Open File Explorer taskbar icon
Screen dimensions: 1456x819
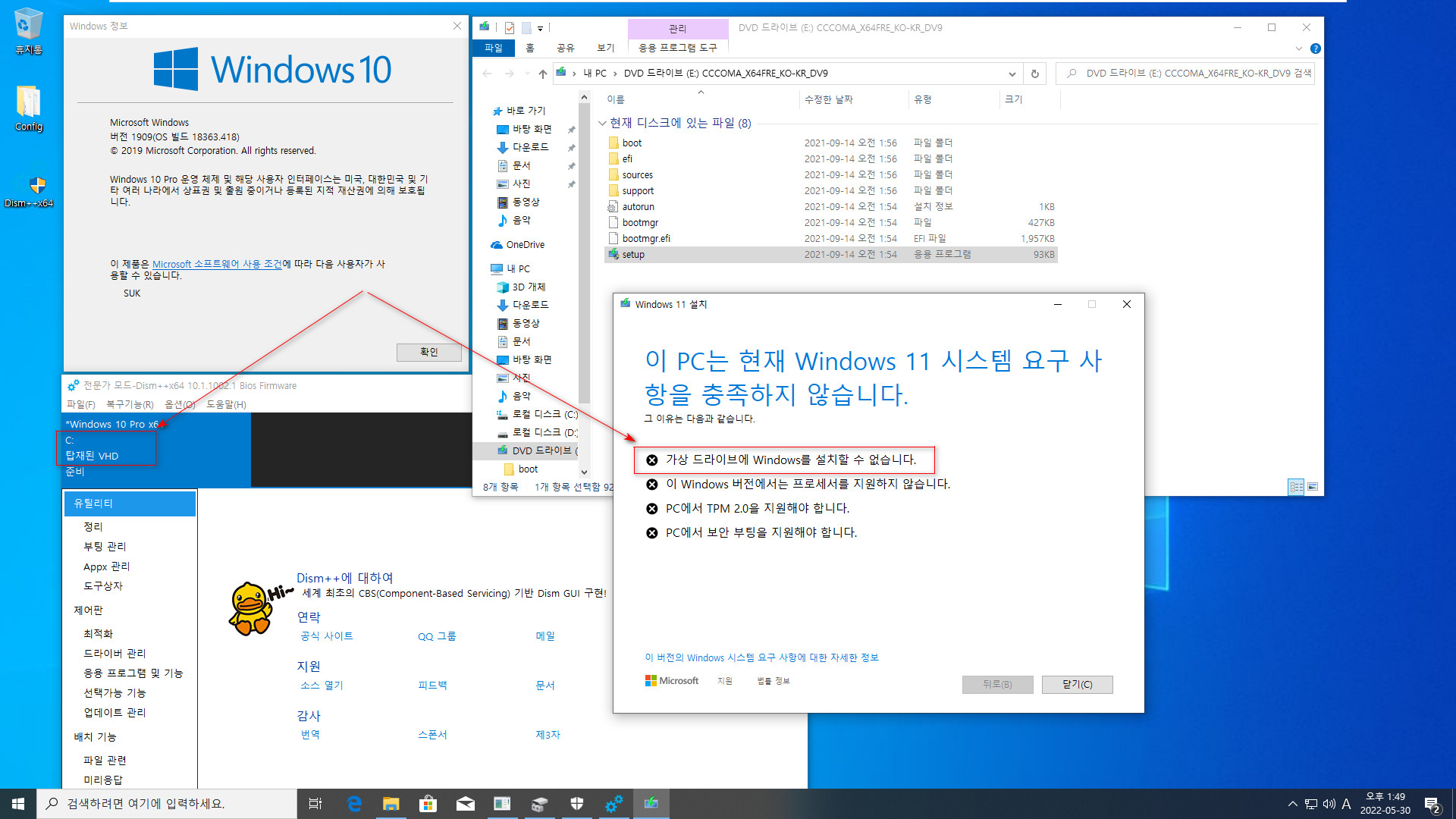pyautogui.click(x=391, y=804)
